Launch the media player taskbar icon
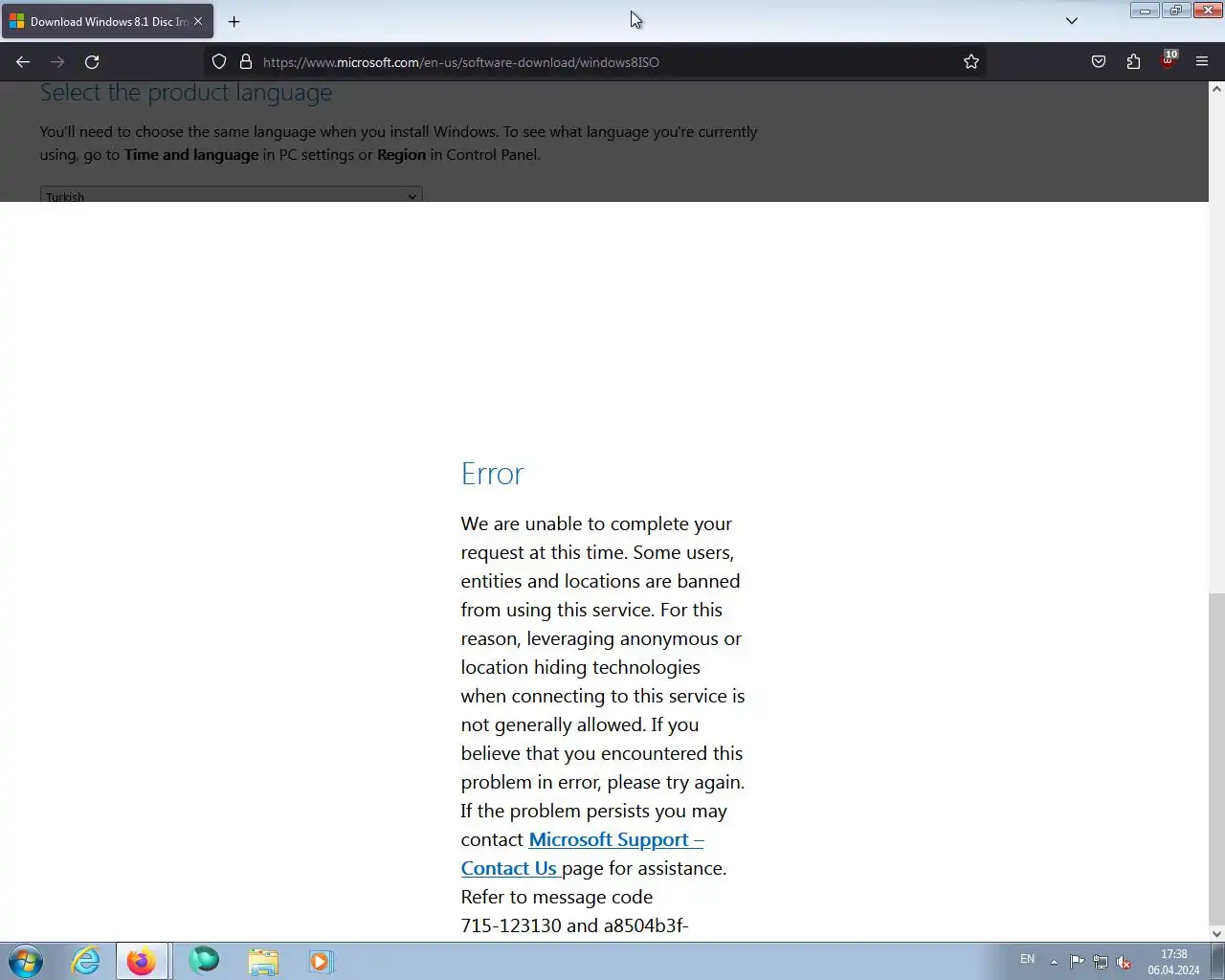The width and height of the screenshot is (1225, 980). (321, 961)
